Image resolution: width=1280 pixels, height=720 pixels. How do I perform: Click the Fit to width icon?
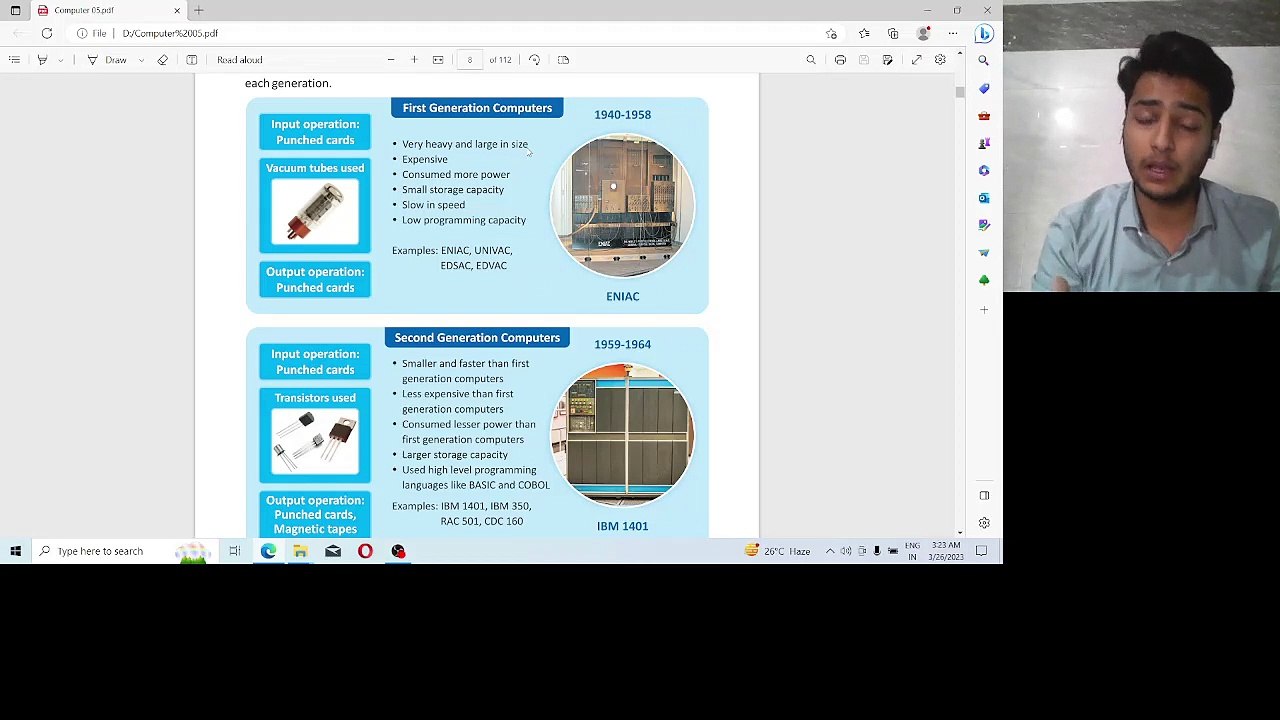[x=438, y=60]
